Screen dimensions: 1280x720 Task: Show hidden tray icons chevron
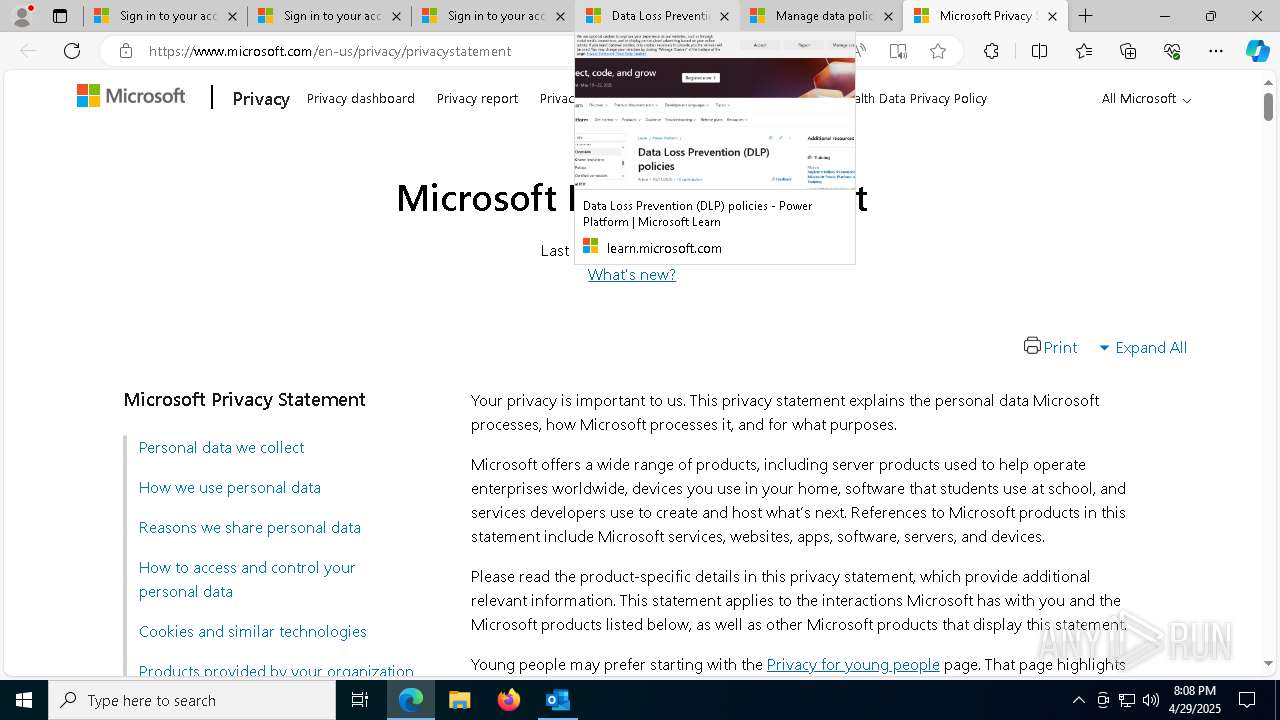(1078, 700)
